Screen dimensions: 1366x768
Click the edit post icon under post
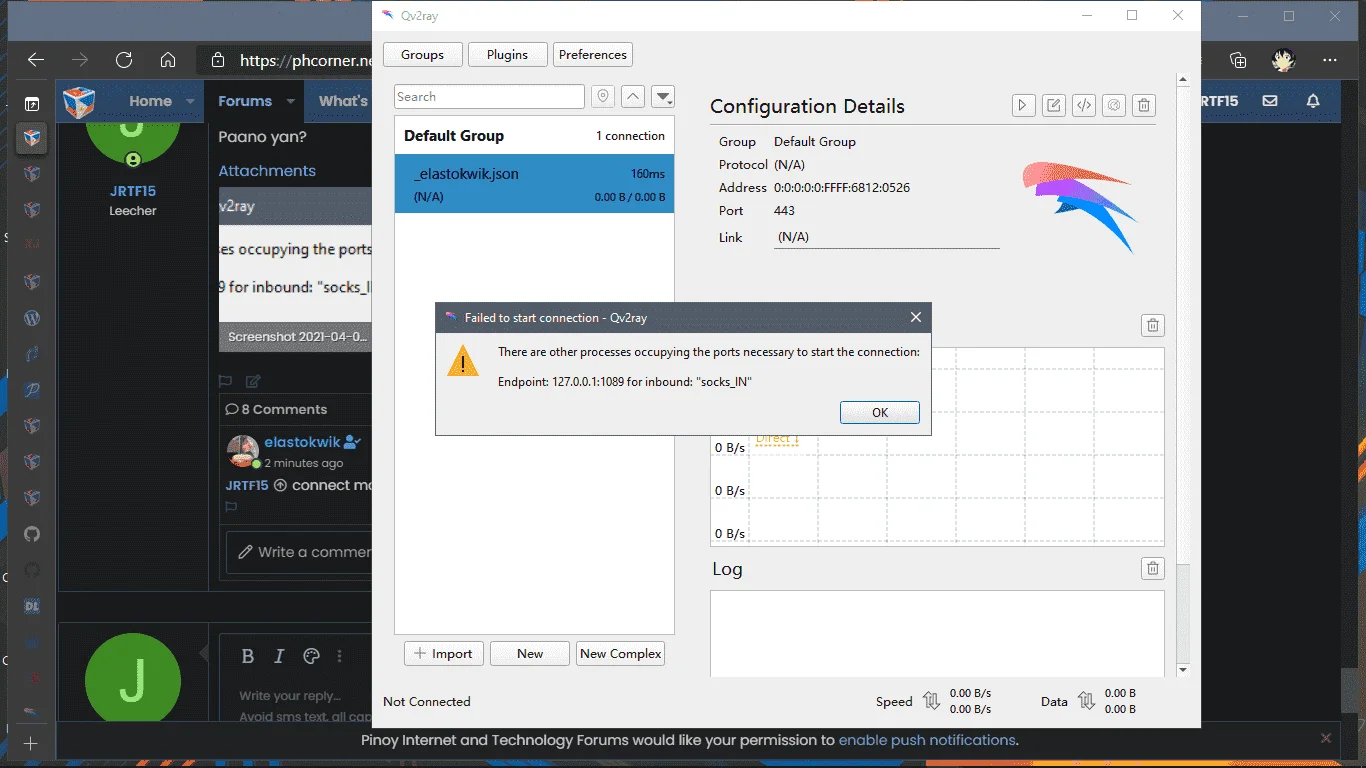253,381
